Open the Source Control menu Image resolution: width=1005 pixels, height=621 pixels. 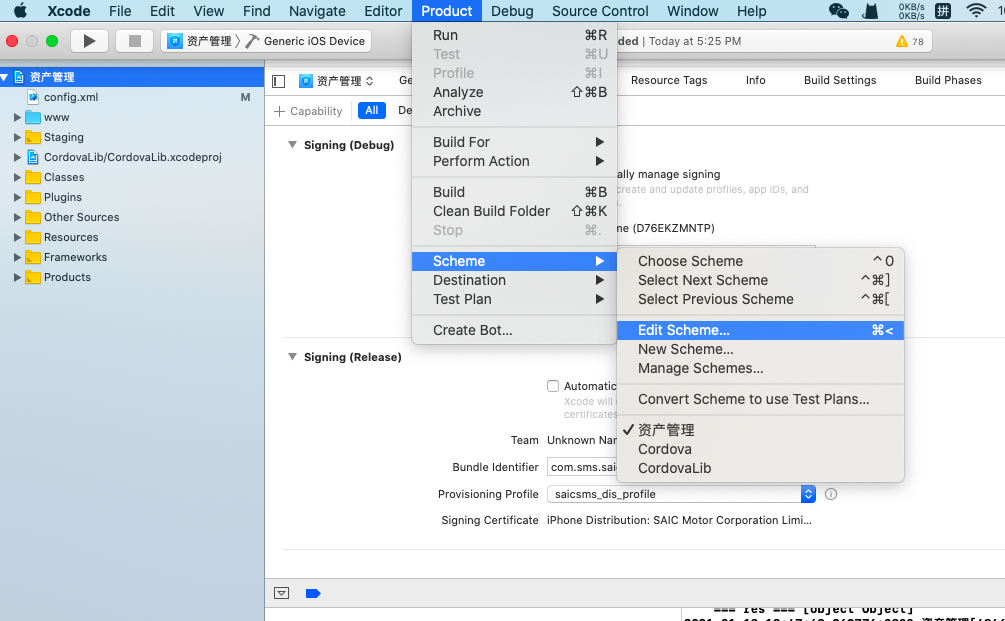point(600,11)
